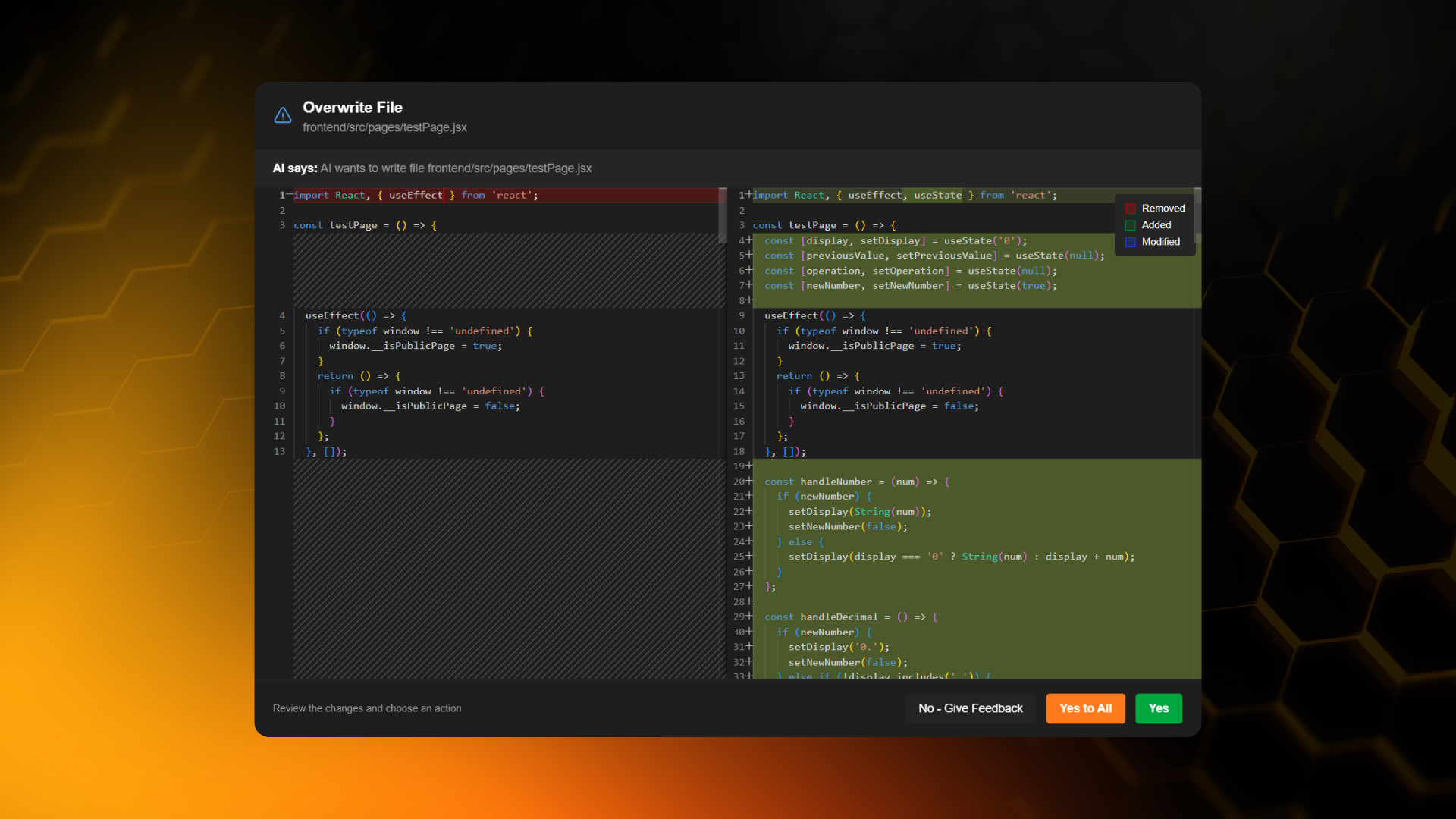Click the left diff pane scrollbar thumb

(722, 215)
